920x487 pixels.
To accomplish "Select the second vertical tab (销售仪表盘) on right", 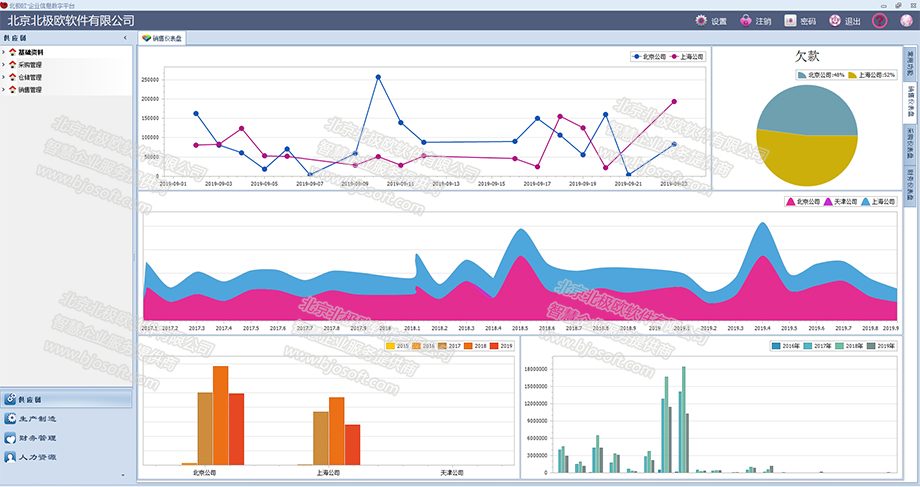I will (x=910, y=101).
